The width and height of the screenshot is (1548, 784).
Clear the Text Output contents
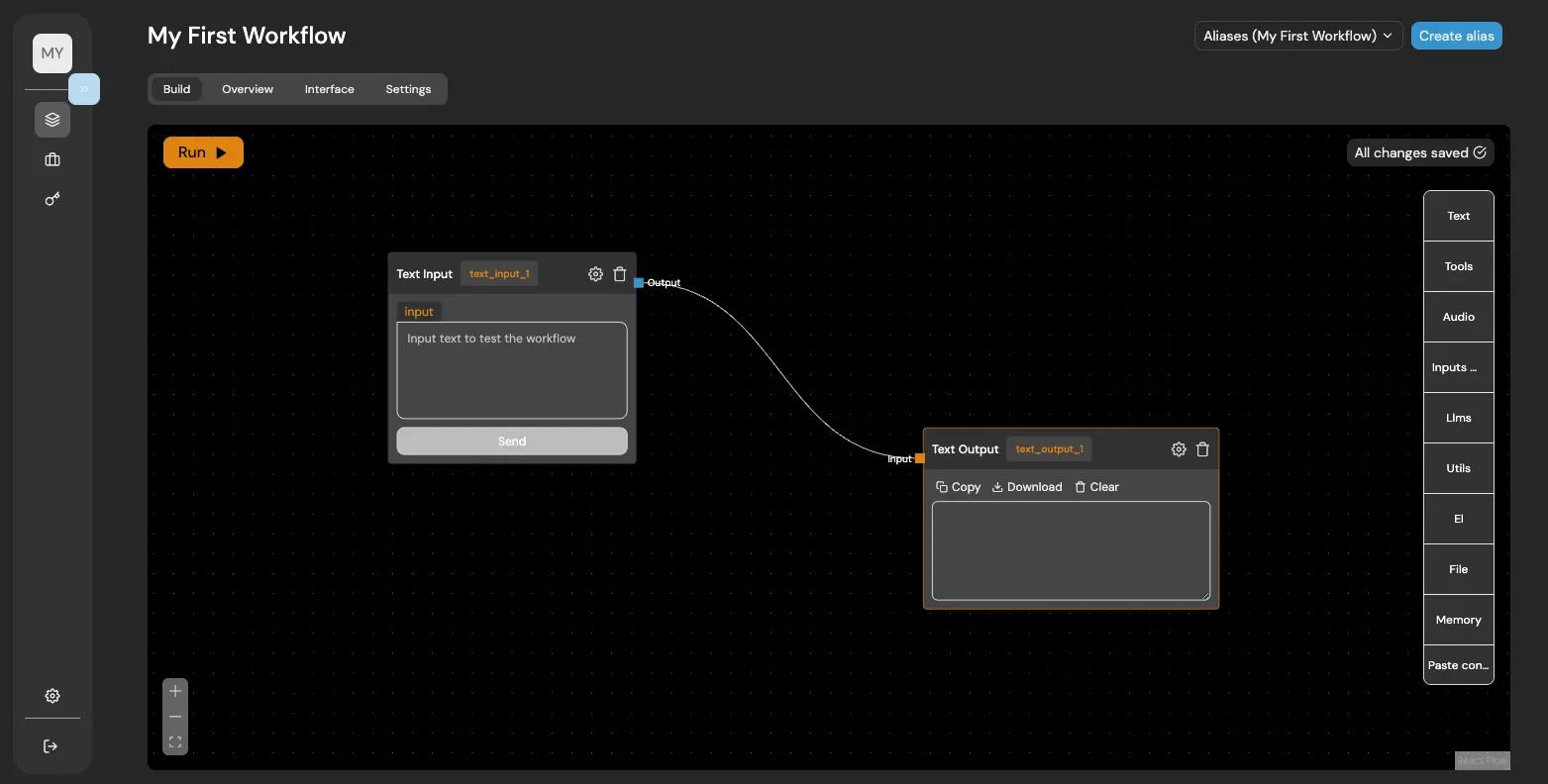[x=1096, y=487]
